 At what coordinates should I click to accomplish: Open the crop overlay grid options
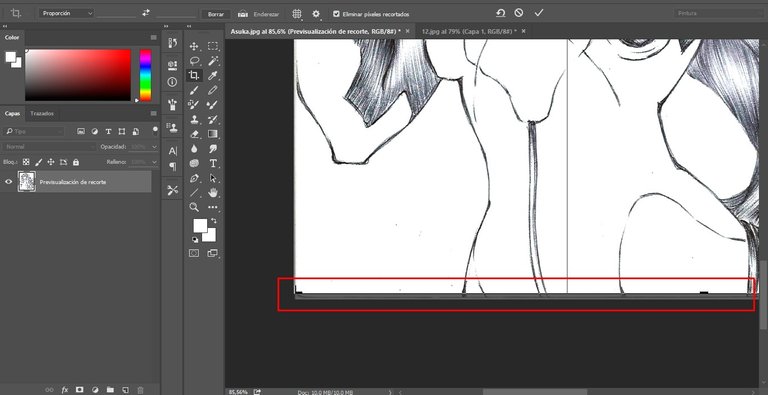tap(297, 14)
